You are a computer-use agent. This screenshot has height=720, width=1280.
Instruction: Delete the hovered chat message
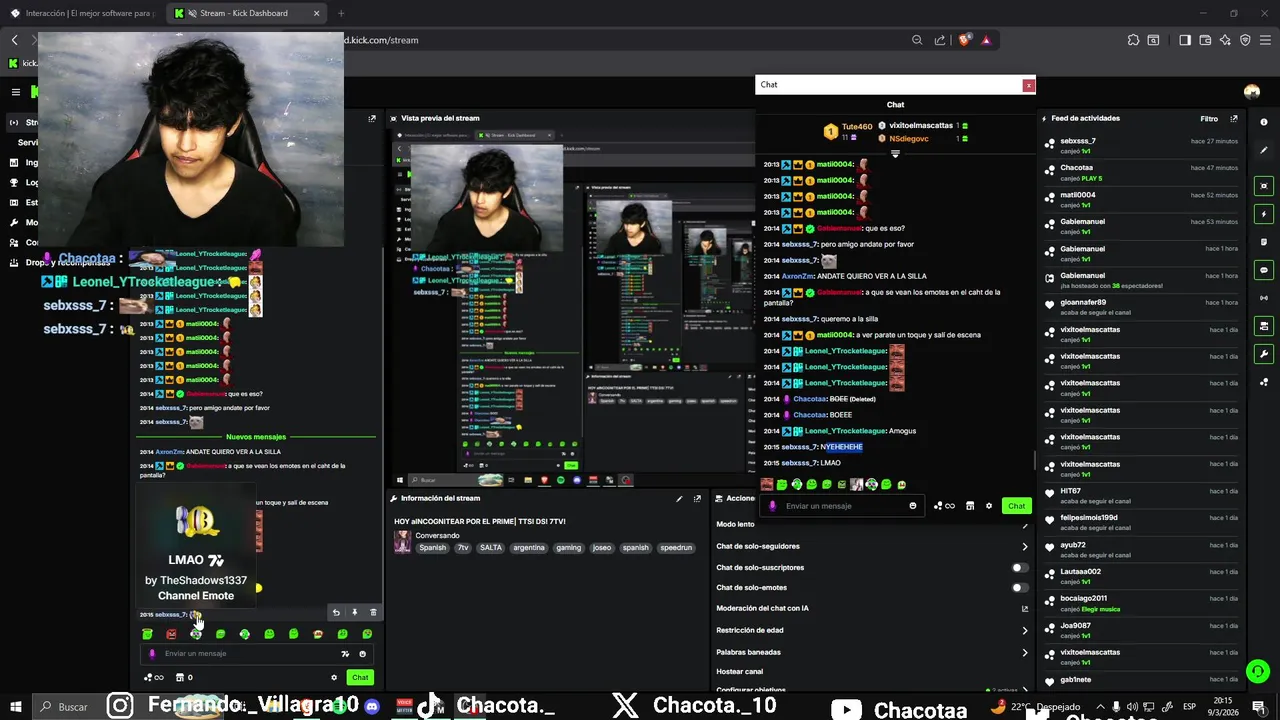click(x=373, y=612)
